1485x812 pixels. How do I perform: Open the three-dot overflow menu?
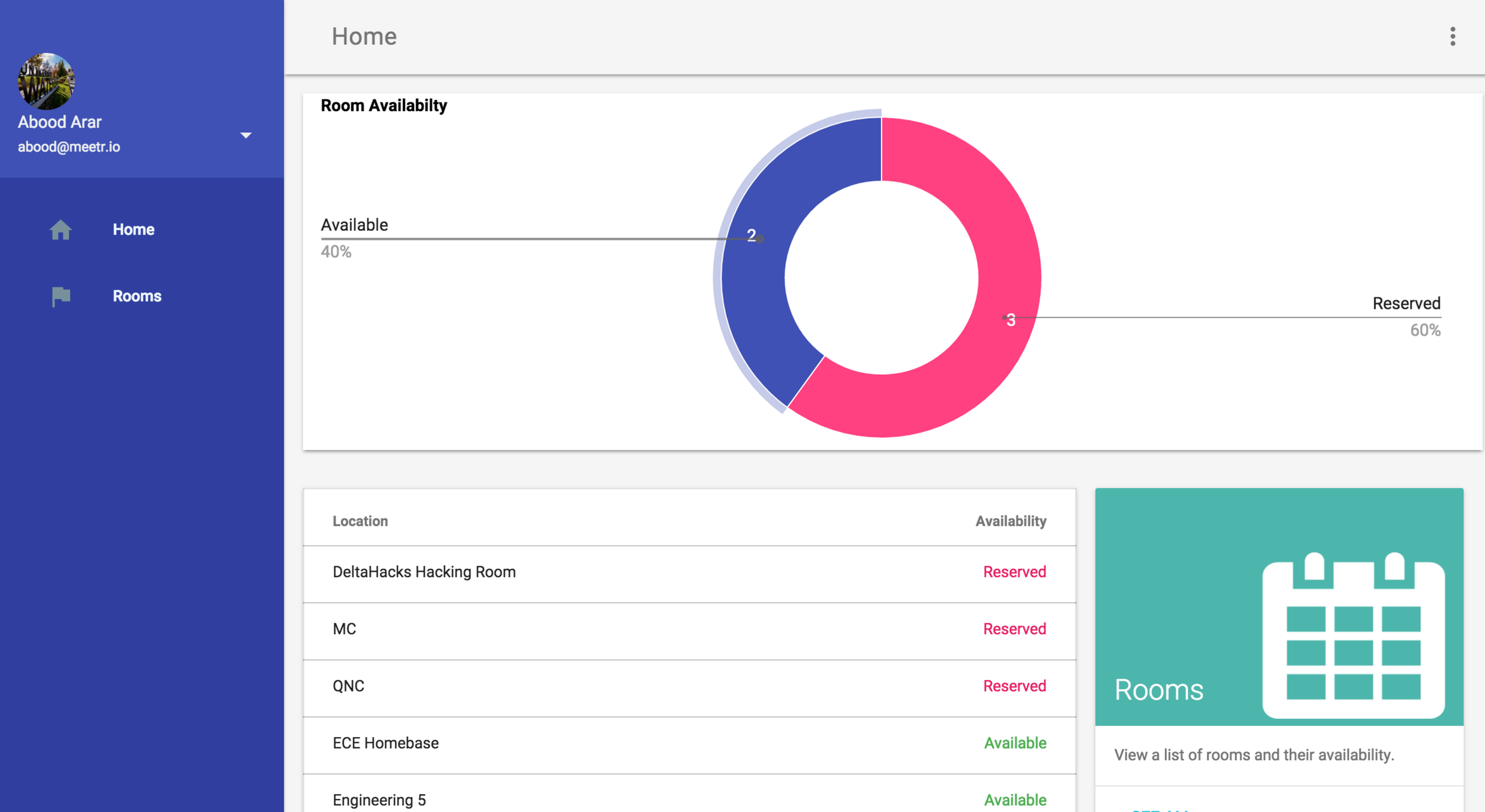pyautogui.click(x=1452, y=36)
